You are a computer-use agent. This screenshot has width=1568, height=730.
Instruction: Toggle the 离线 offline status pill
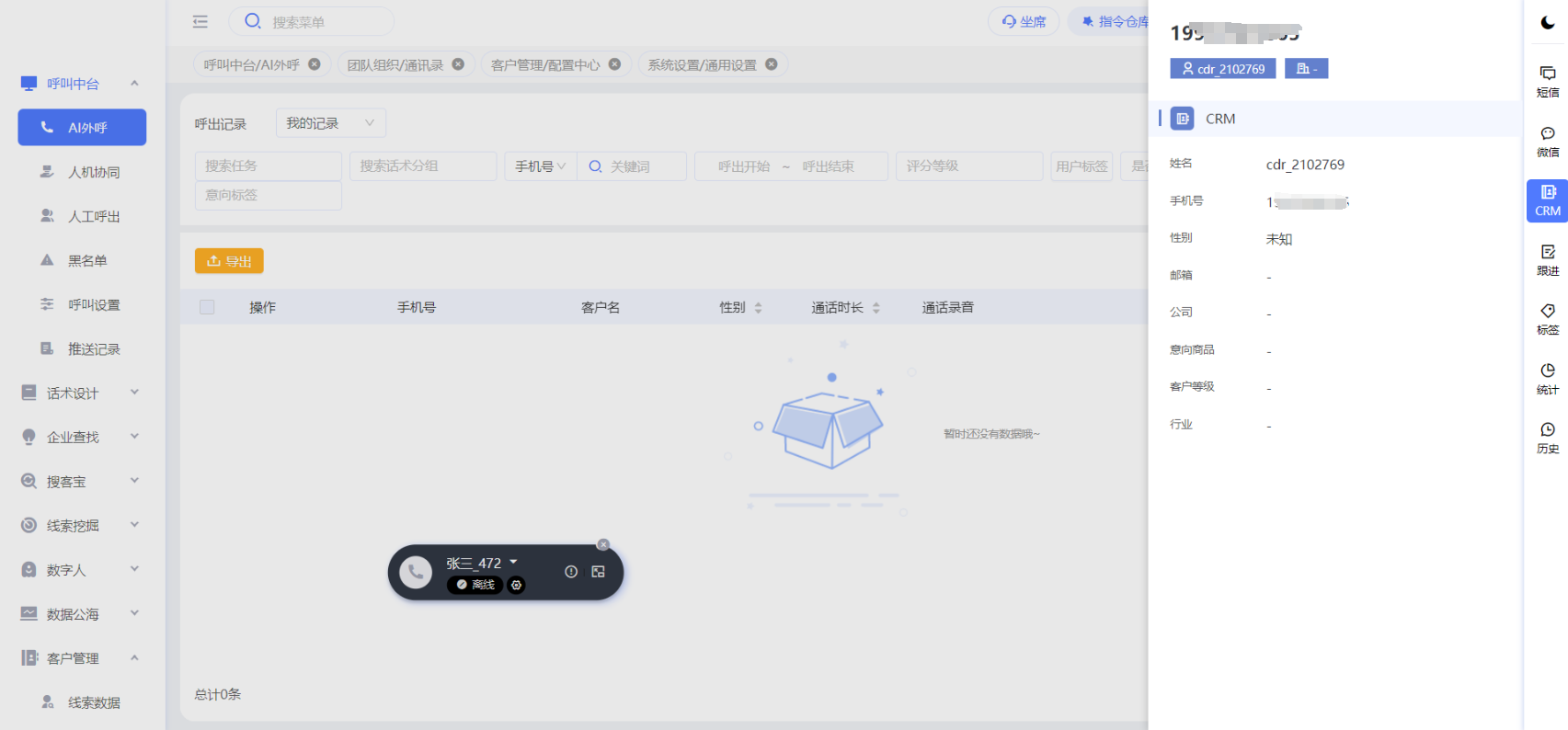(x=475, y=585)
